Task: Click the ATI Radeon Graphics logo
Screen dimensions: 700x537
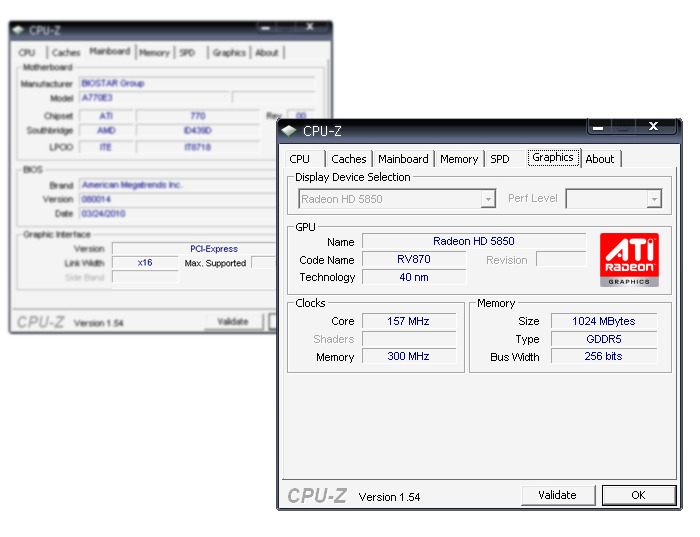Action: (x=629, y=260)
